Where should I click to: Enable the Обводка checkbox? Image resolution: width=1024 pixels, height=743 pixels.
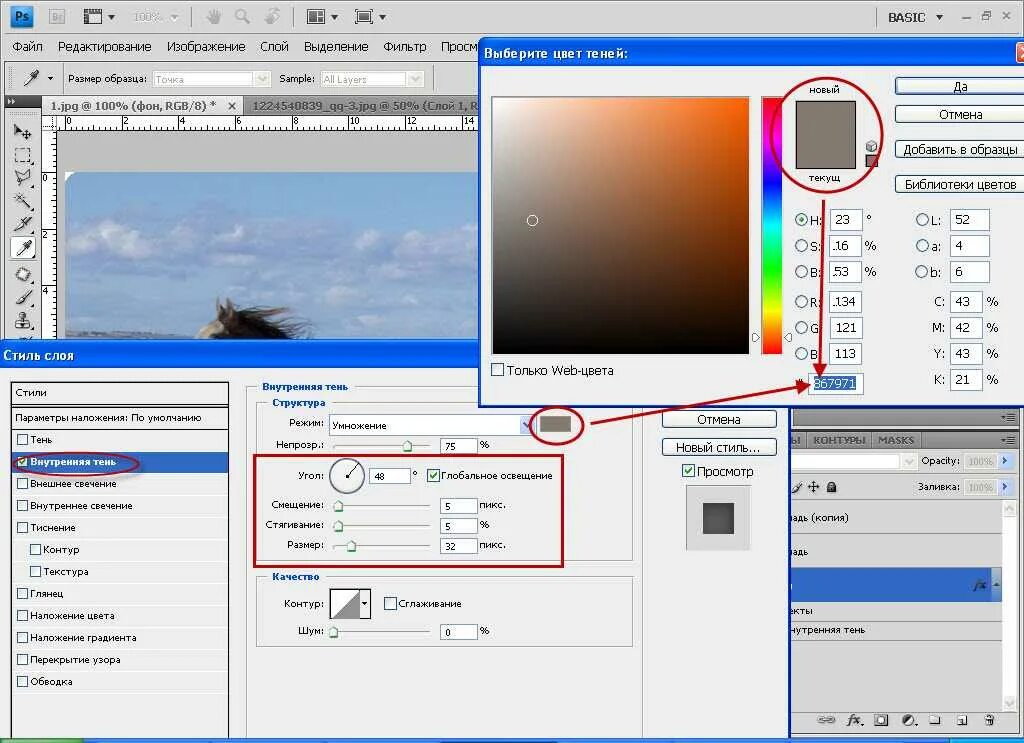[23, 682]
